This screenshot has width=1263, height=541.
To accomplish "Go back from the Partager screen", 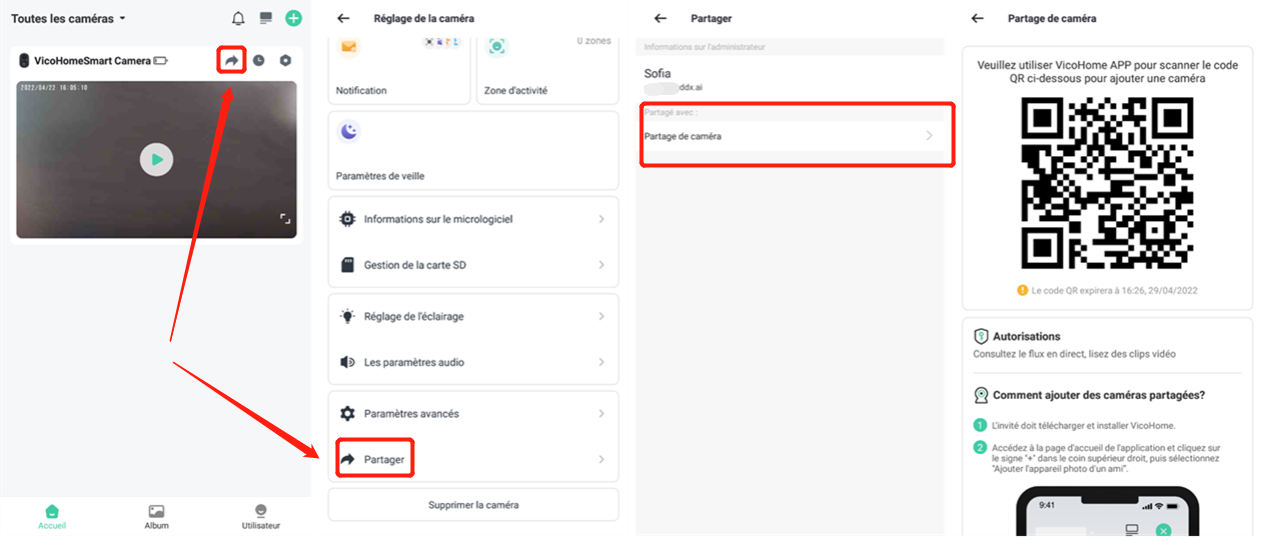I will [660, 18].
